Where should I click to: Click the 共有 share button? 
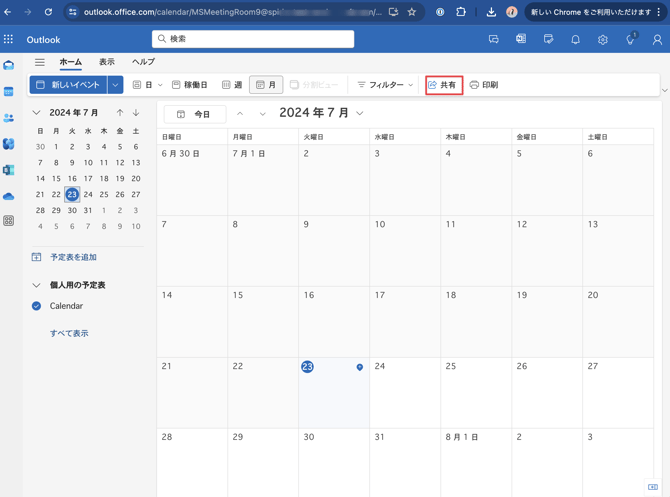click(443, 85)
